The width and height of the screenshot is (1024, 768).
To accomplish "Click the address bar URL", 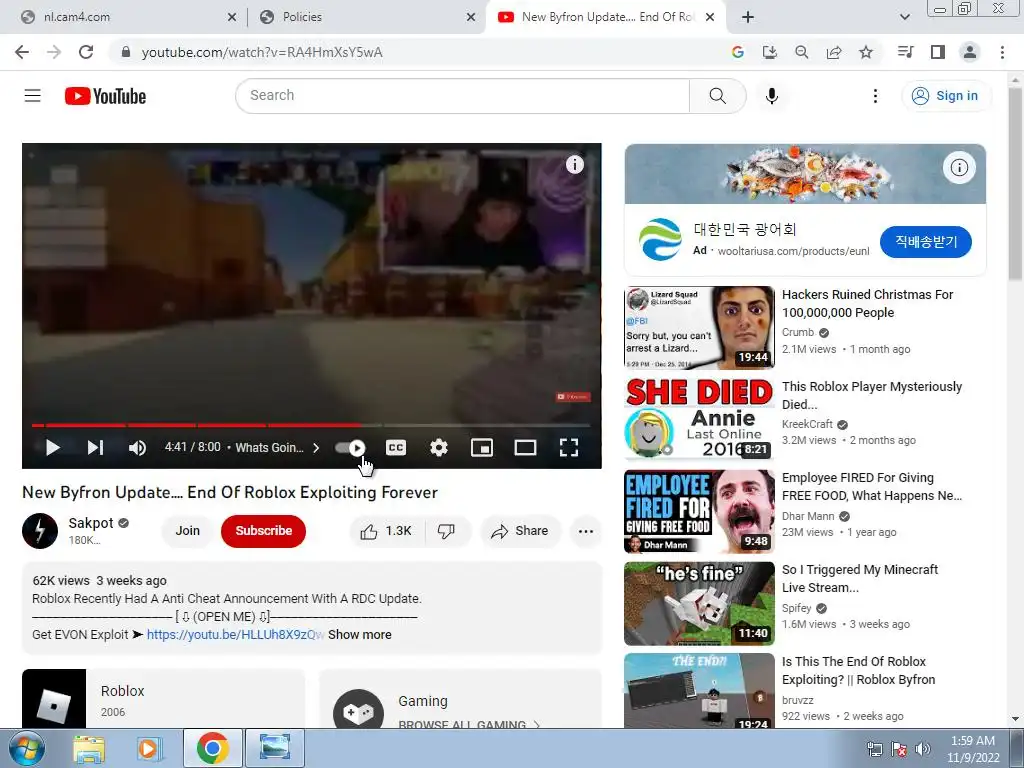I will pyautogui.click(x=262, y=52).
